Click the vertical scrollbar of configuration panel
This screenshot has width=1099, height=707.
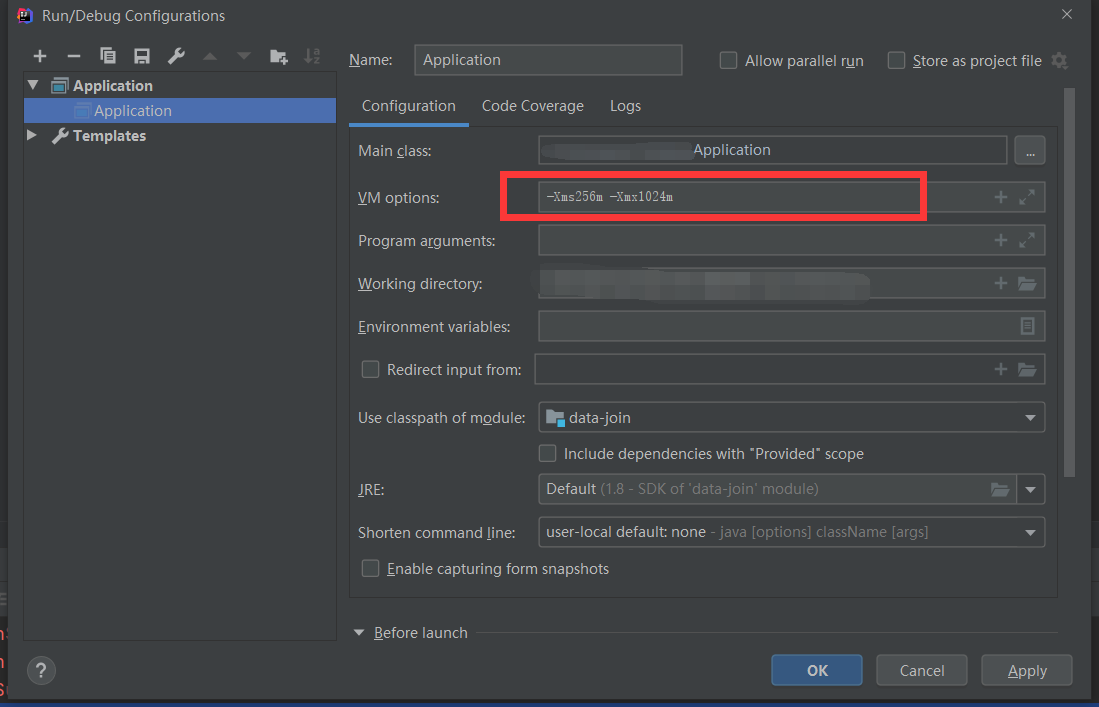click(1069, 282)
